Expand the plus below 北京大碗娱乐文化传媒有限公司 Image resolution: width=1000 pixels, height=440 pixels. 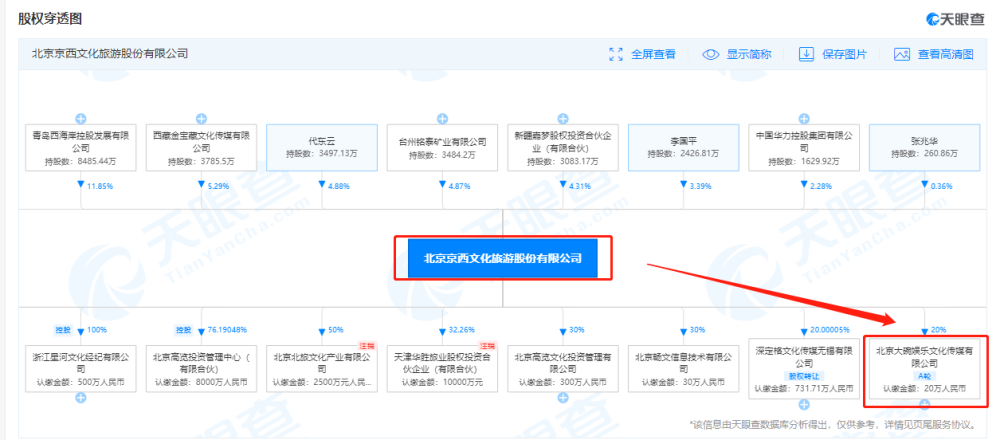[x=923, y=403]
